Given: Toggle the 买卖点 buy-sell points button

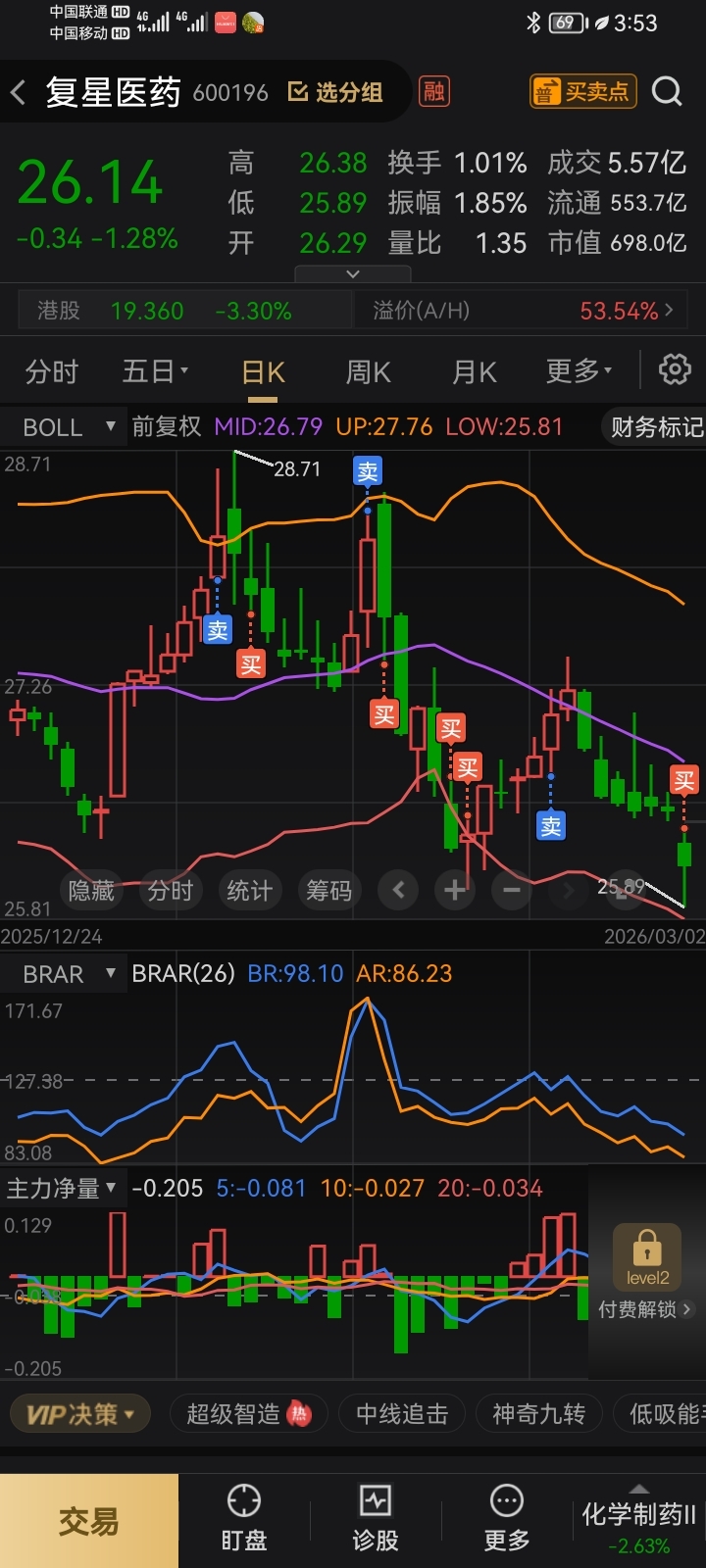Looking at the screenshot, I should [x=583, y=91].
